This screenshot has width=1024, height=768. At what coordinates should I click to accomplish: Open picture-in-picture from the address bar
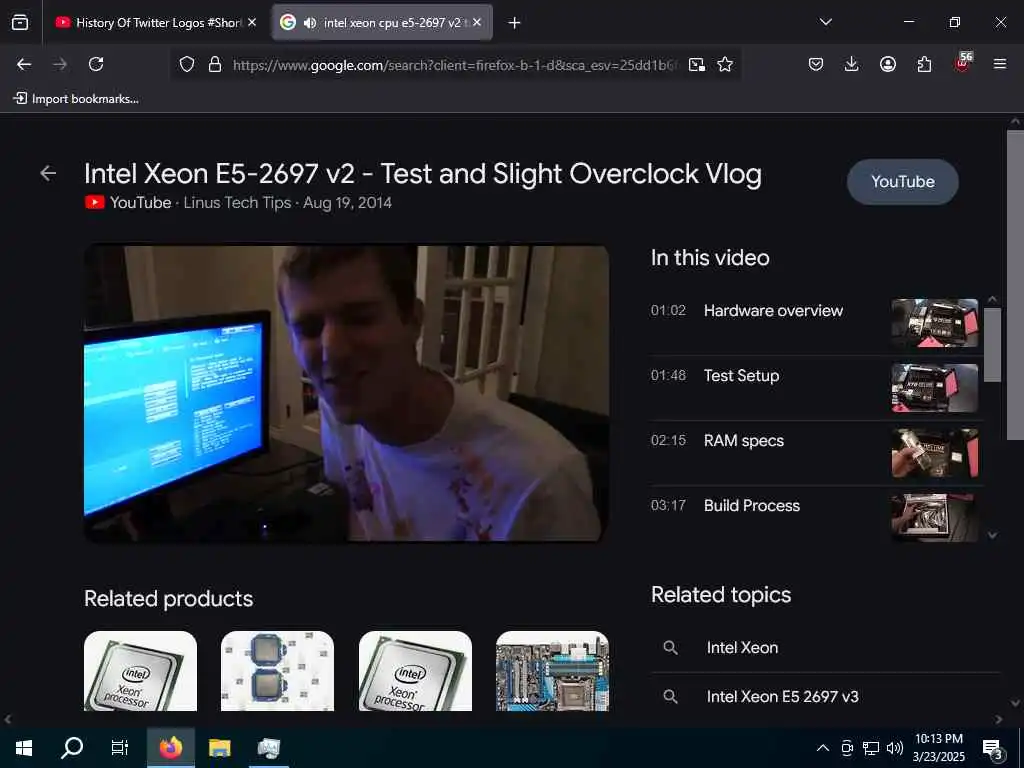[x=697, y=64]
